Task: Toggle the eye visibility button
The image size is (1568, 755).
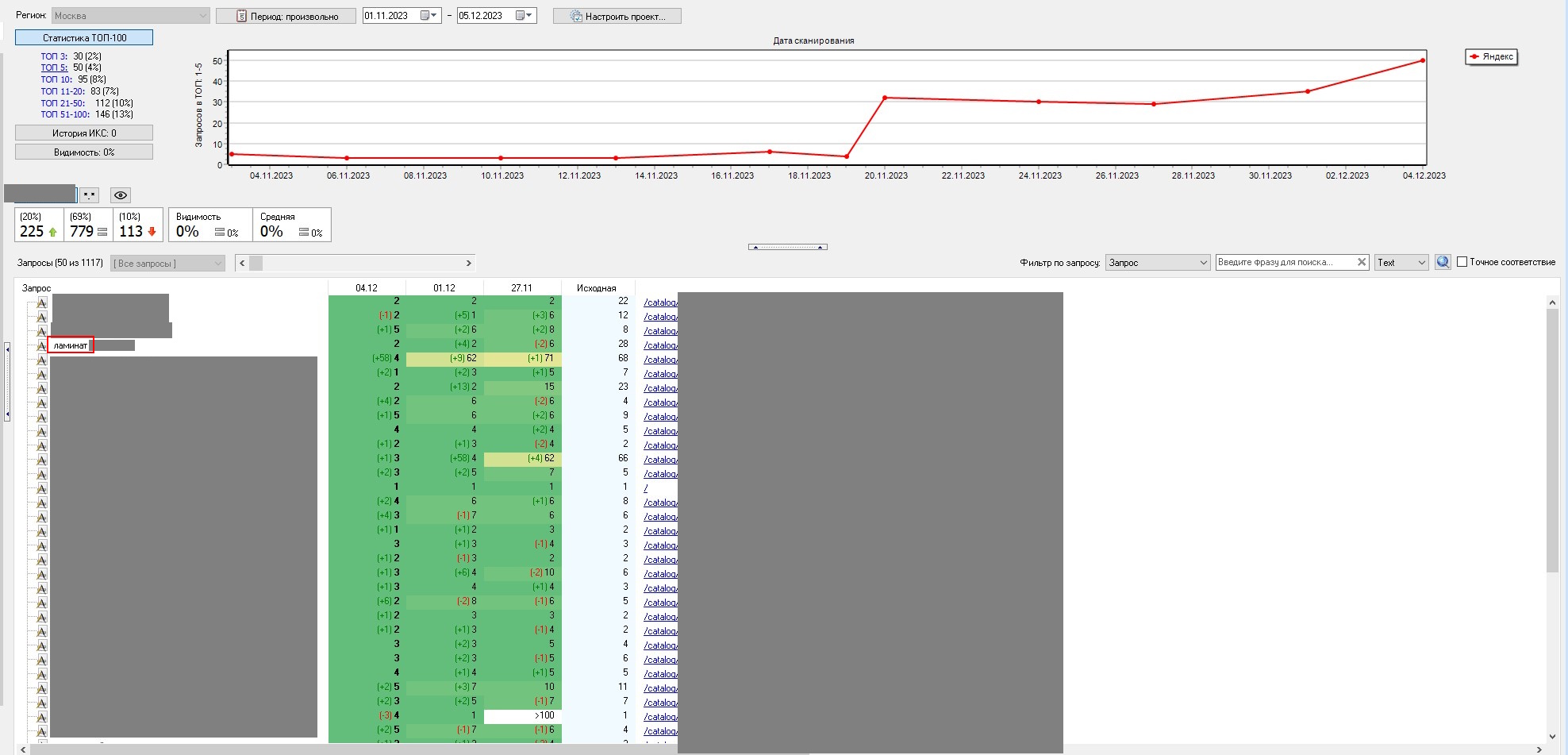Action: pos(120,195)
